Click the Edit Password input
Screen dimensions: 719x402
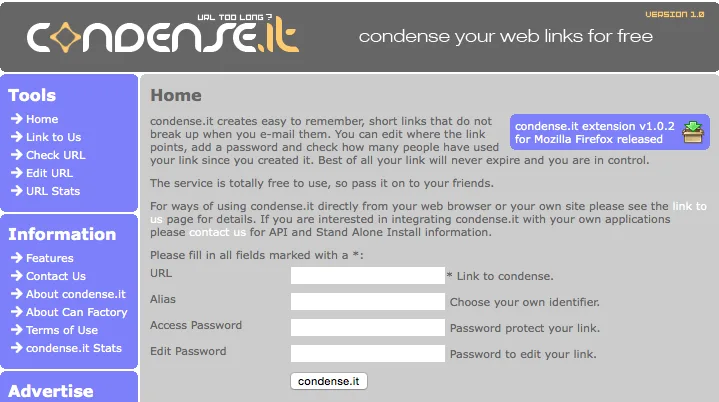[x=367, y=353]
